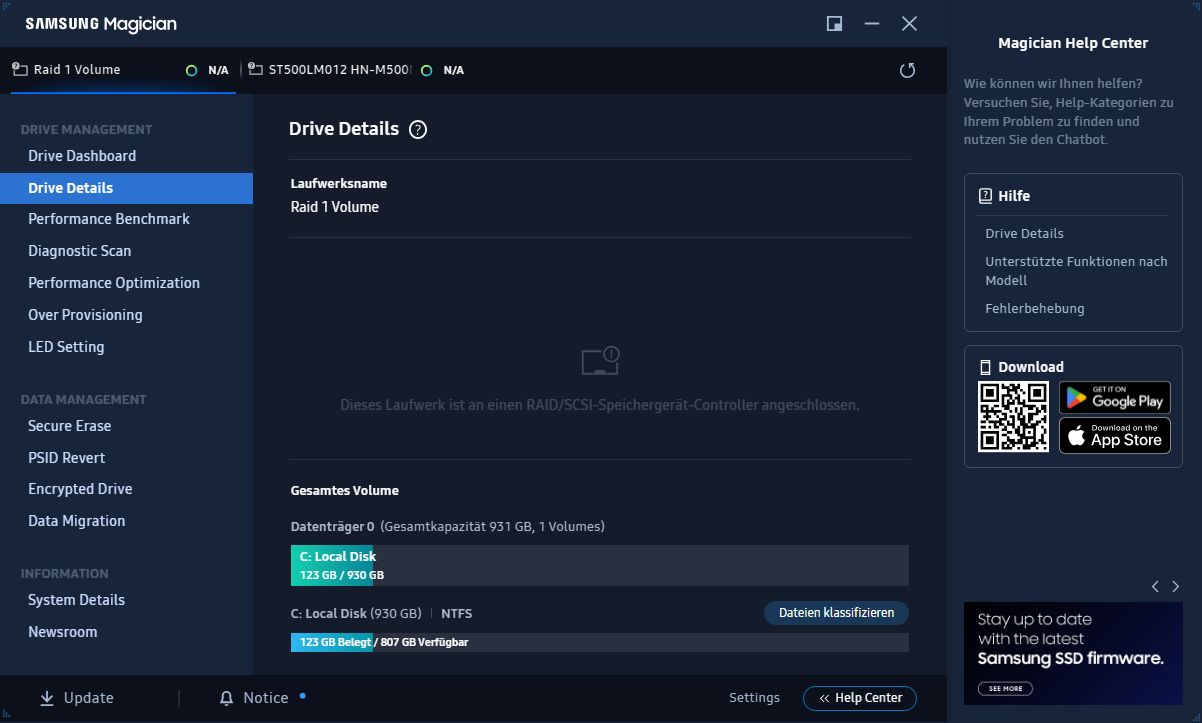Viewport: 1202px width, 723px height.
Task: Click the Notice bell icon
Action: (227, 698)
